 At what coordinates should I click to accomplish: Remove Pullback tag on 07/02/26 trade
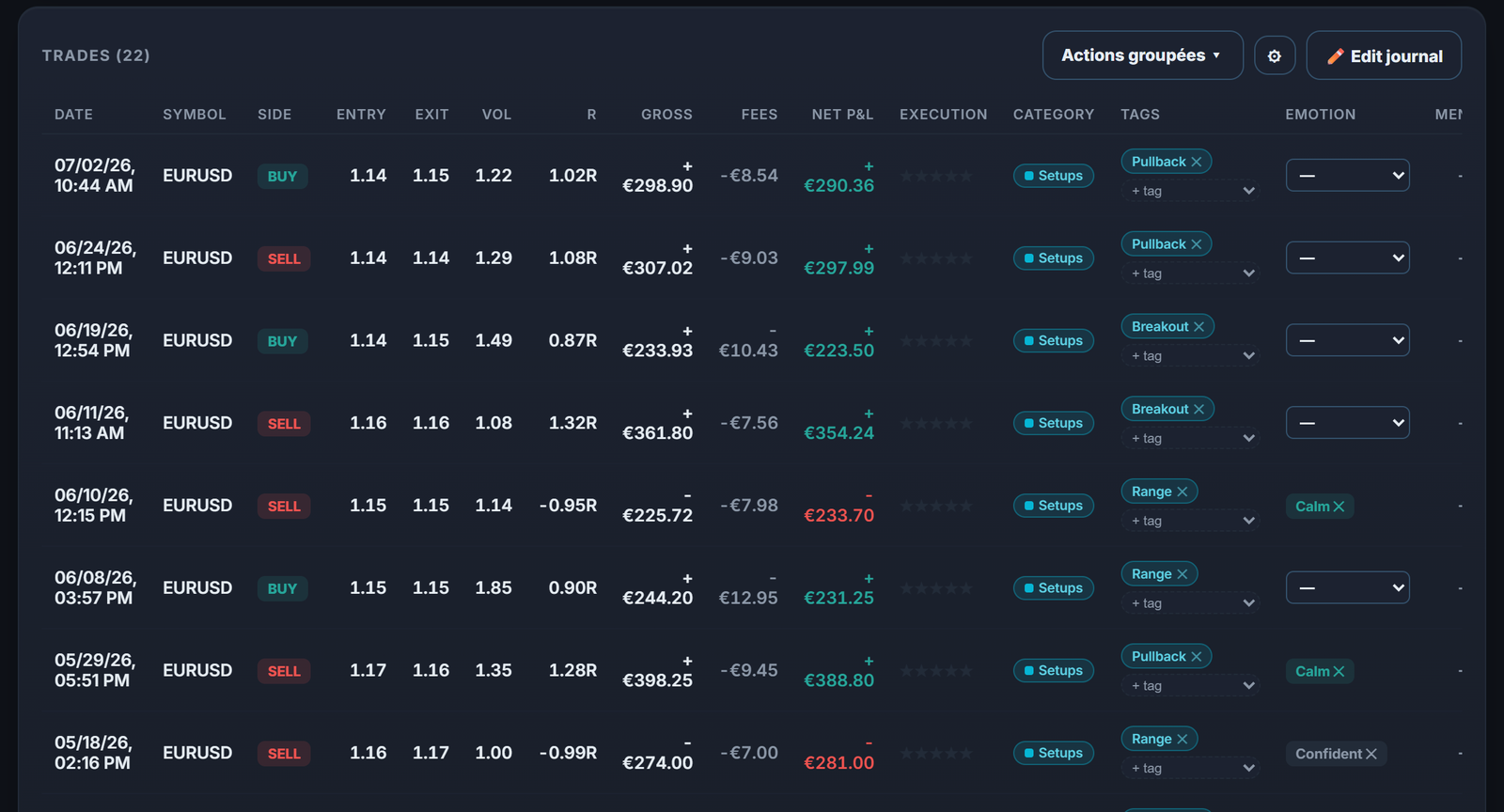tap(1197, 162)
